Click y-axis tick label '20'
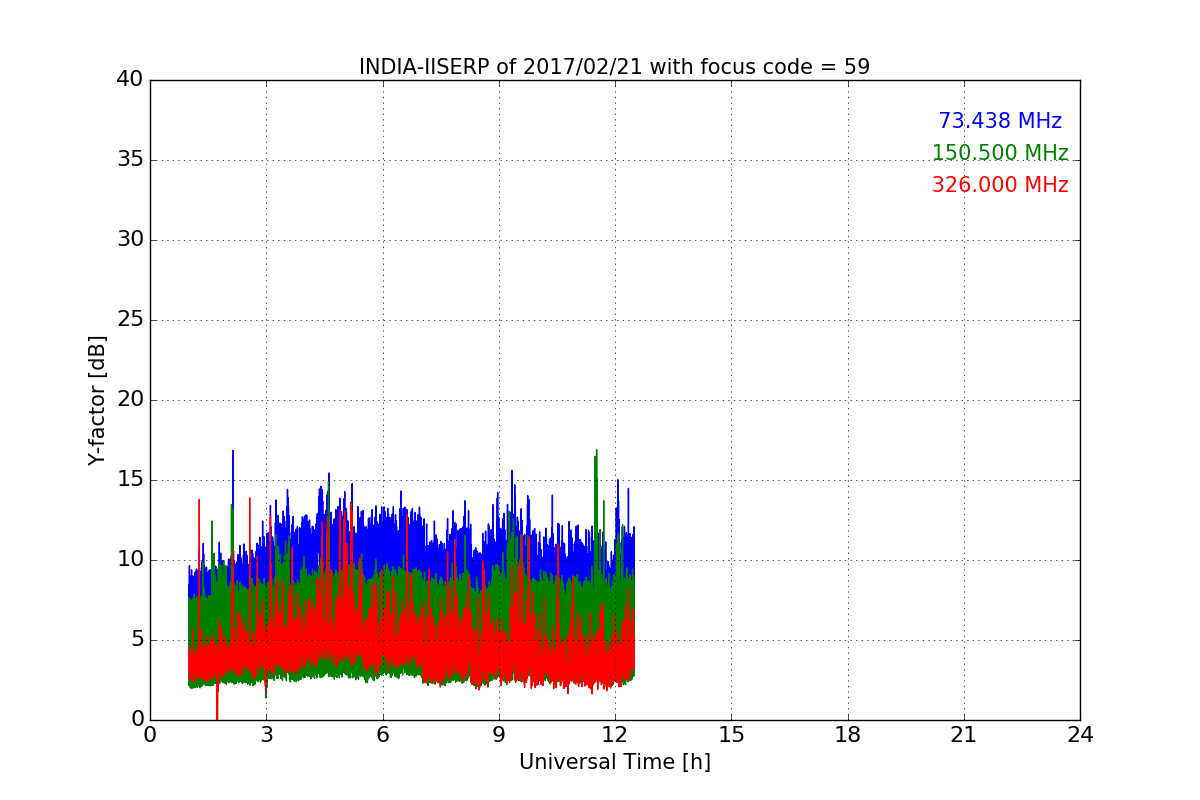Screen dimensions: 1200x800 coord(130,400)
